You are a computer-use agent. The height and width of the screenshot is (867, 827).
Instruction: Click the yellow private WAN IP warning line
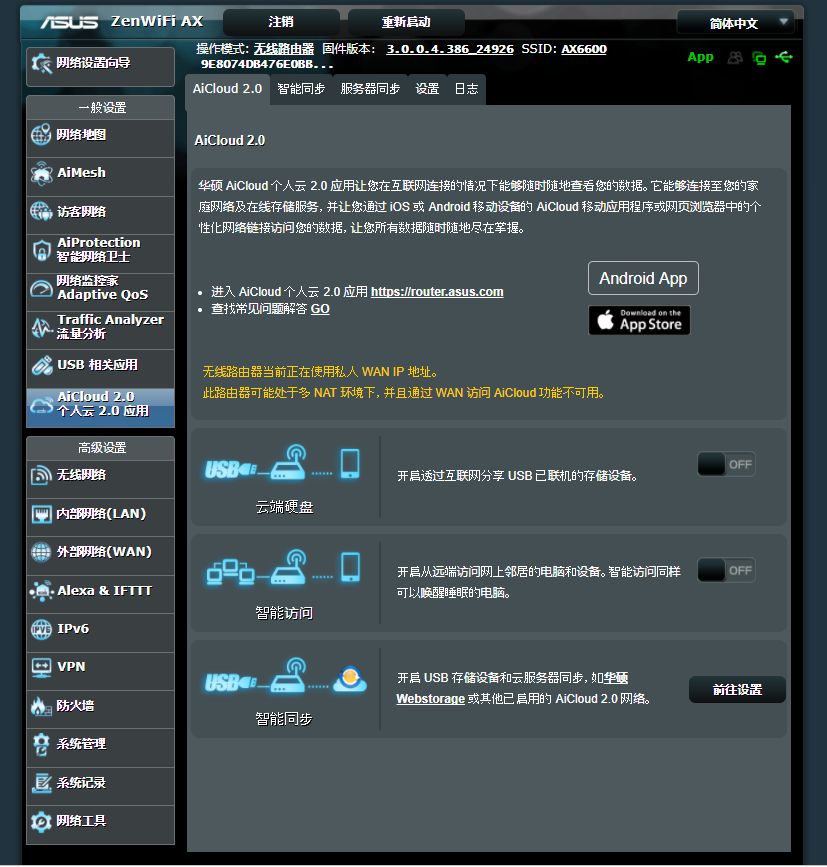click(320, 372)
